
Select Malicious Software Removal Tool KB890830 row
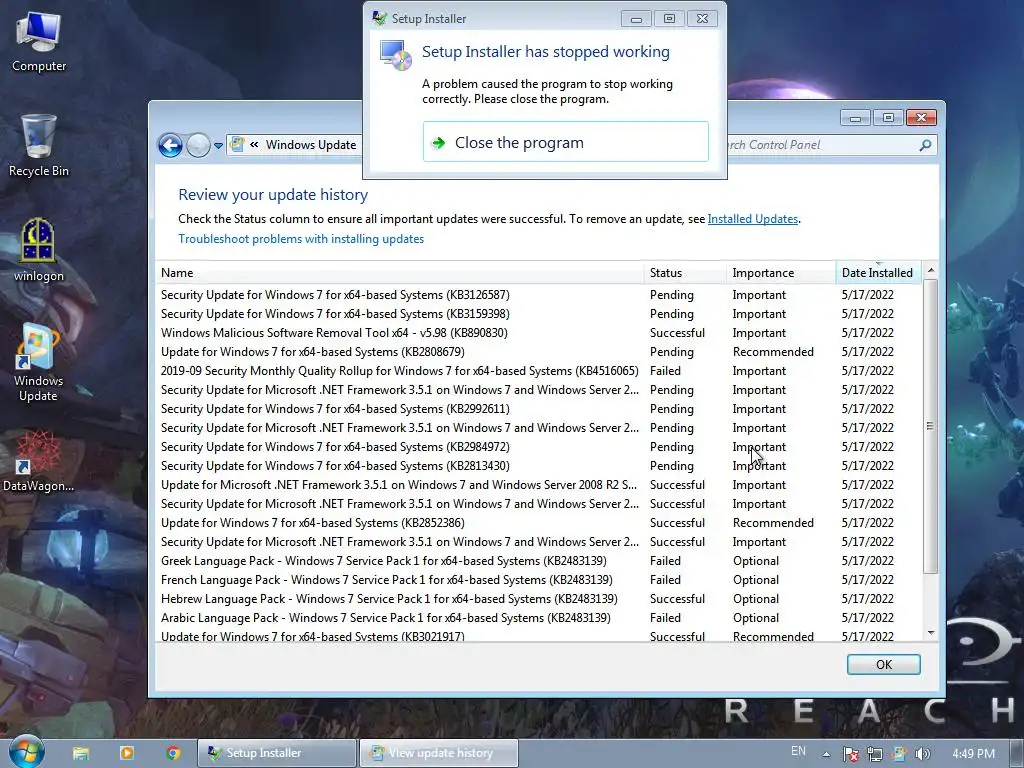click(539, 332)
